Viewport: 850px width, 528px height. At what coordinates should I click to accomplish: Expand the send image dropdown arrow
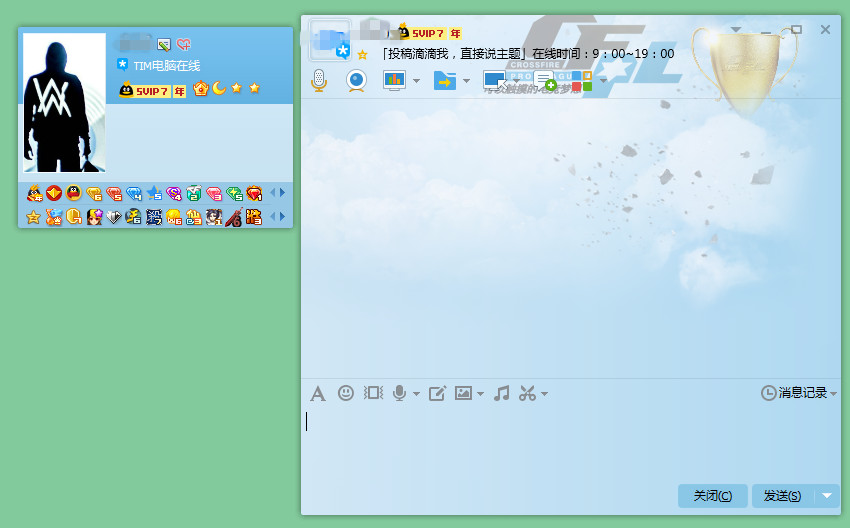[481, 395]
